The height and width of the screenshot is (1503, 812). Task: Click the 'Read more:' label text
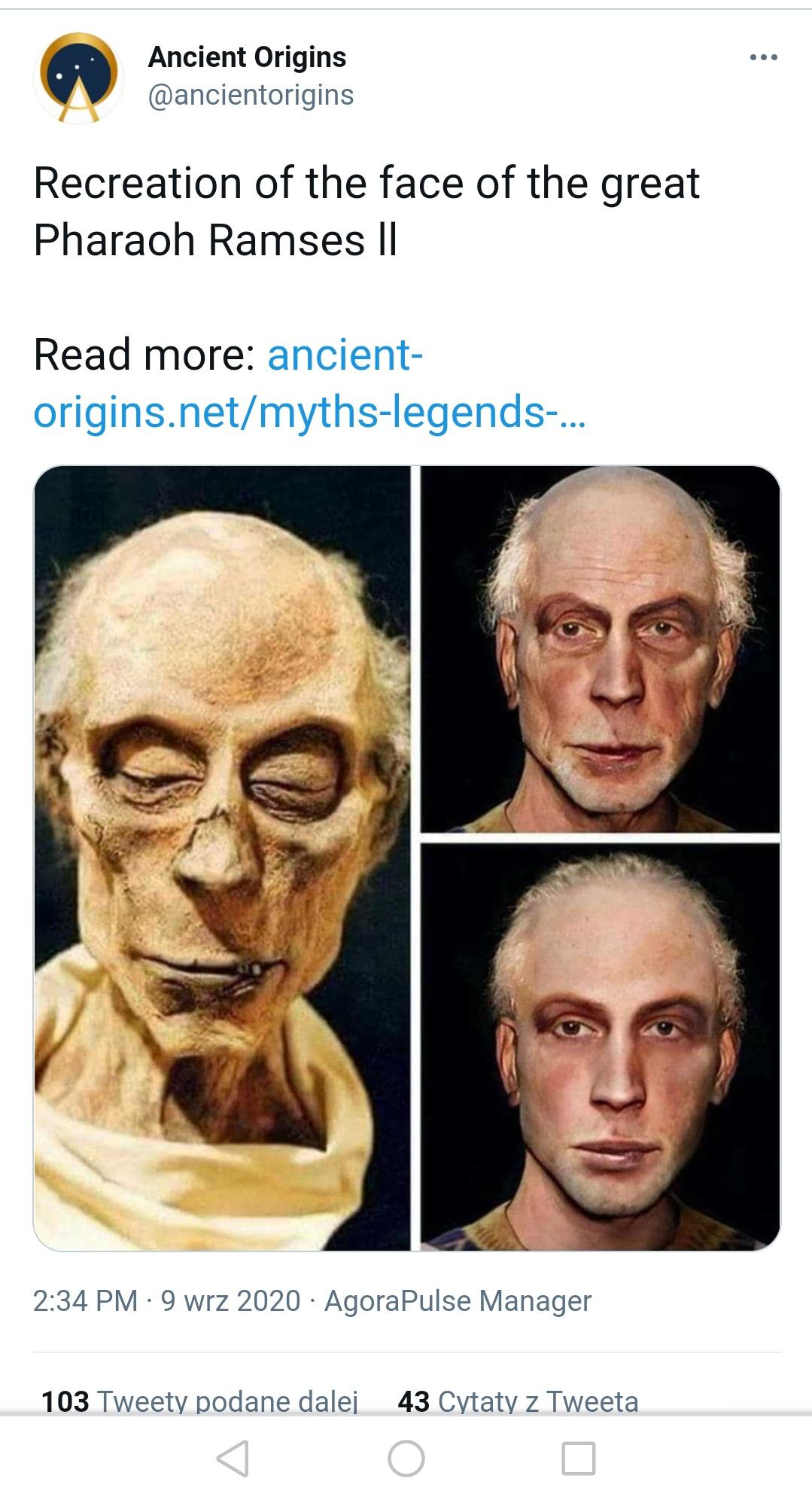(144, 355)
